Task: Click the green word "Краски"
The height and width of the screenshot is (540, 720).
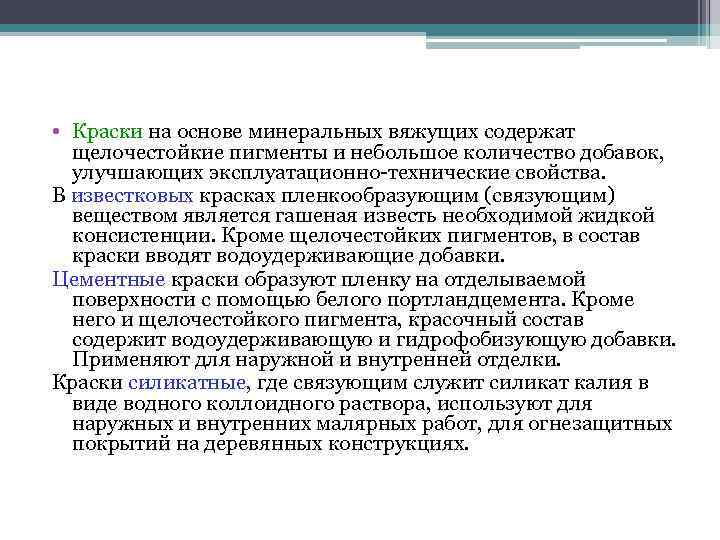Action: pyautogui.click(x=107, y=132)
